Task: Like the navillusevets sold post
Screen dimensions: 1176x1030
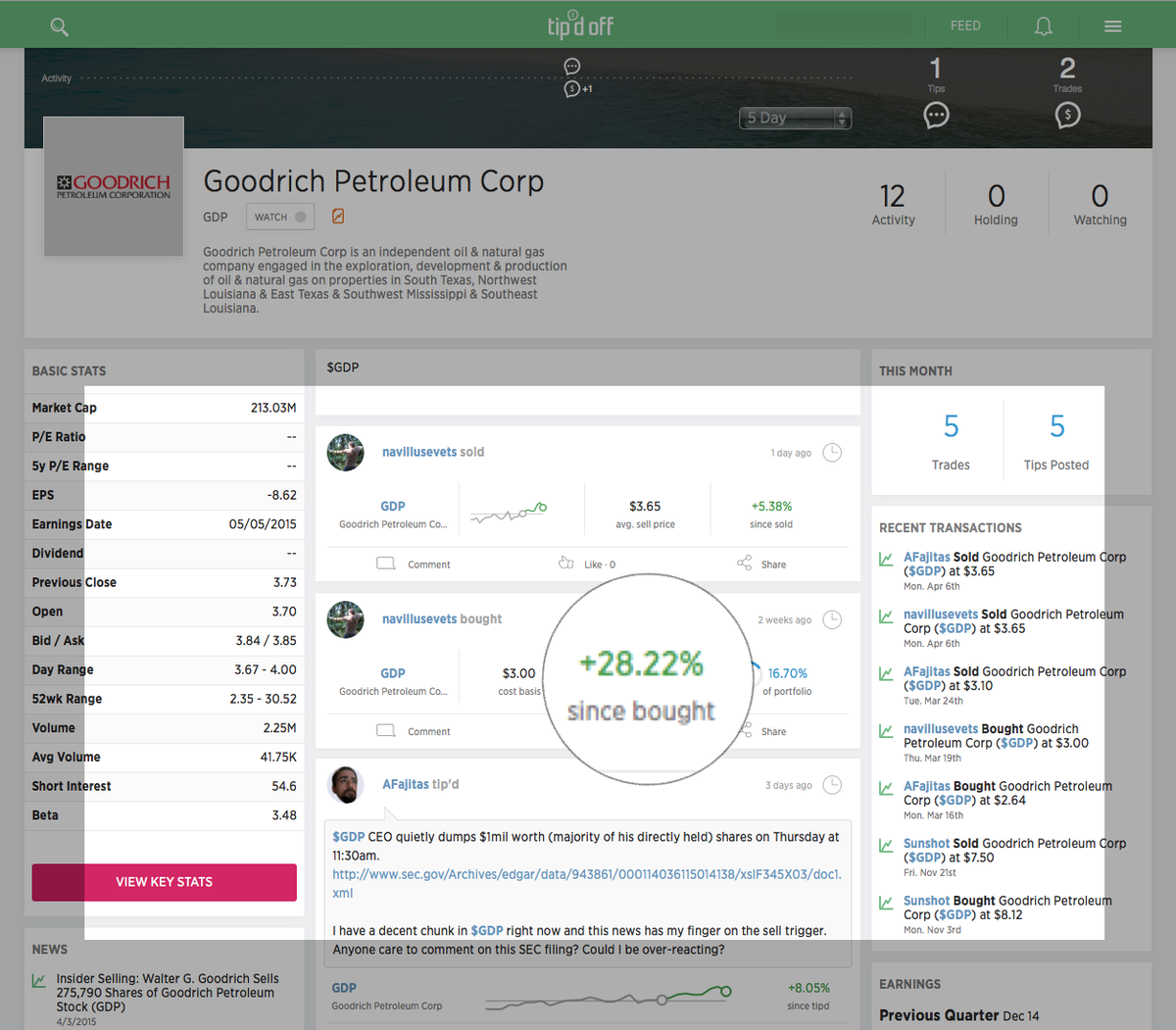Action: (587, 564)
